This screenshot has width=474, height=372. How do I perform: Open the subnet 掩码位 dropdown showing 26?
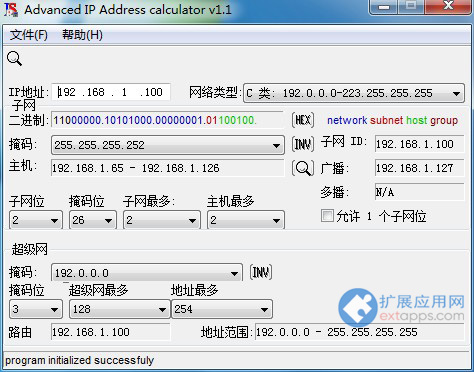click(x=93, y=220)
